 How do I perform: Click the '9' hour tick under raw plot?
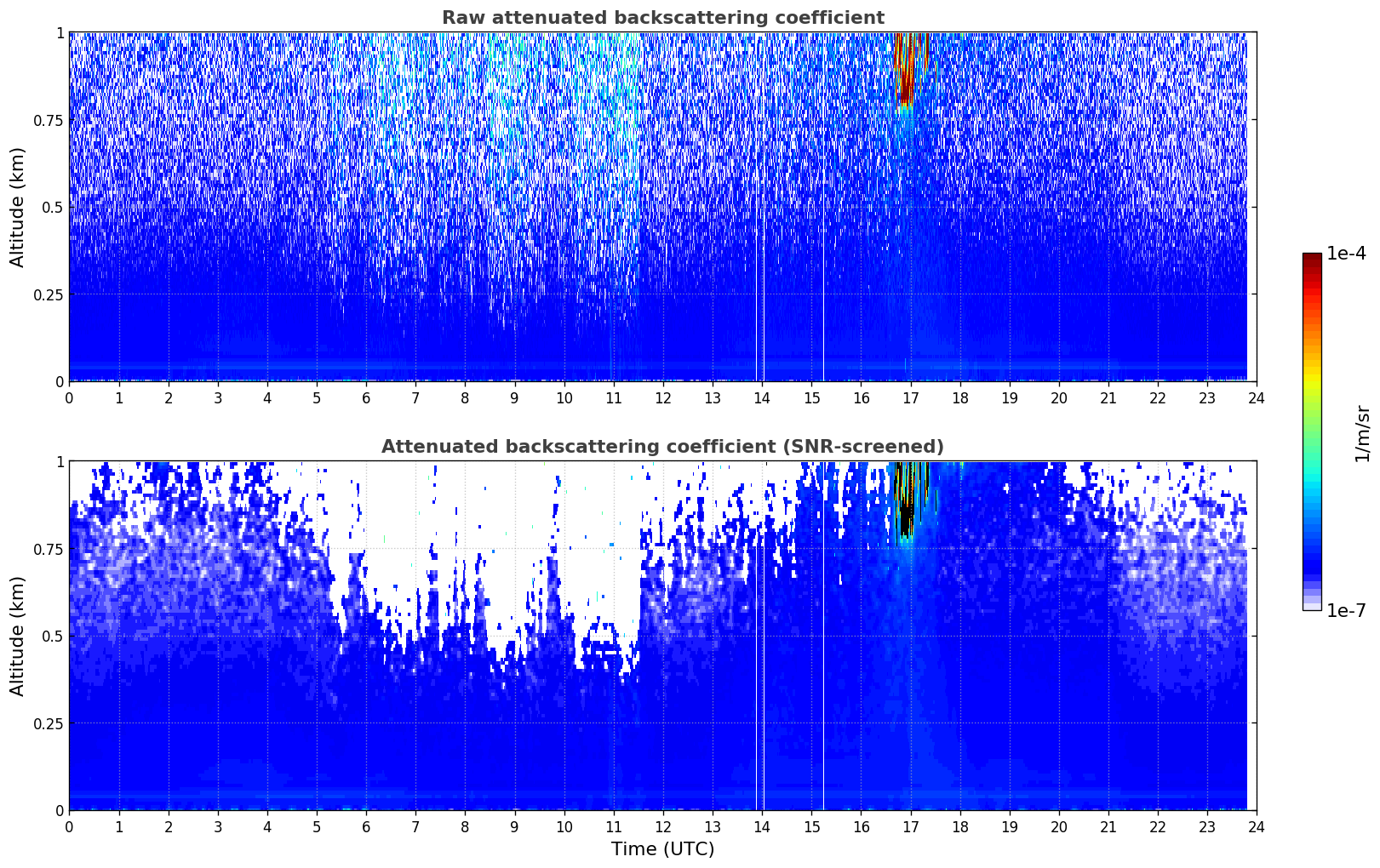[x=514, y=397]
